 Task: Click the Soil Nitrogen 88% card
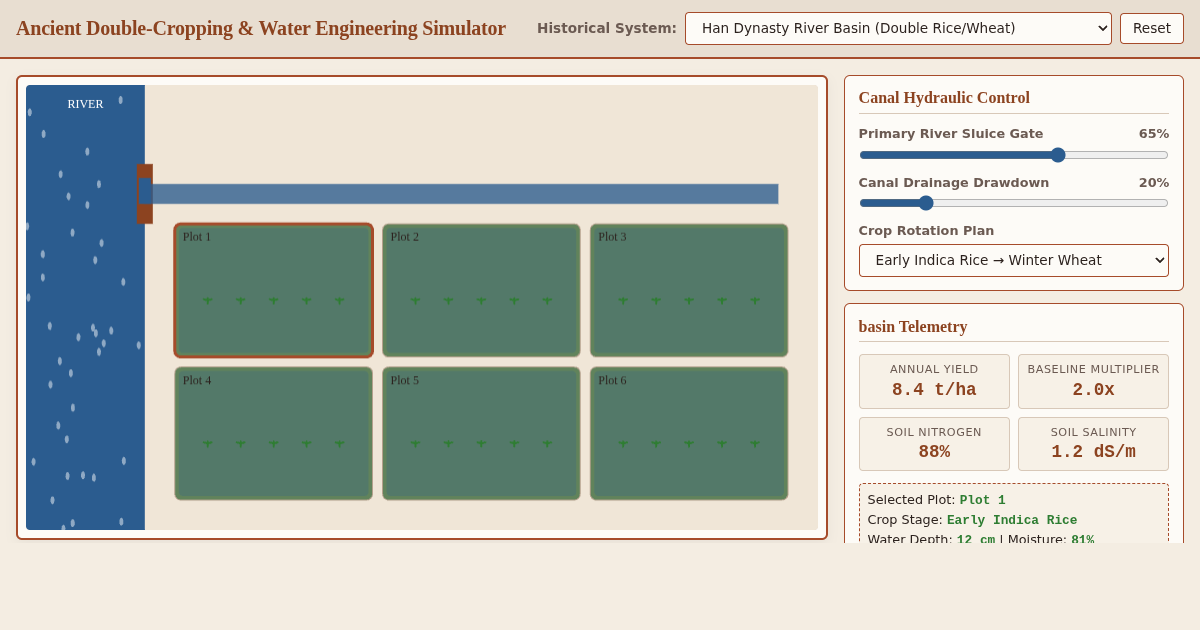934,444
